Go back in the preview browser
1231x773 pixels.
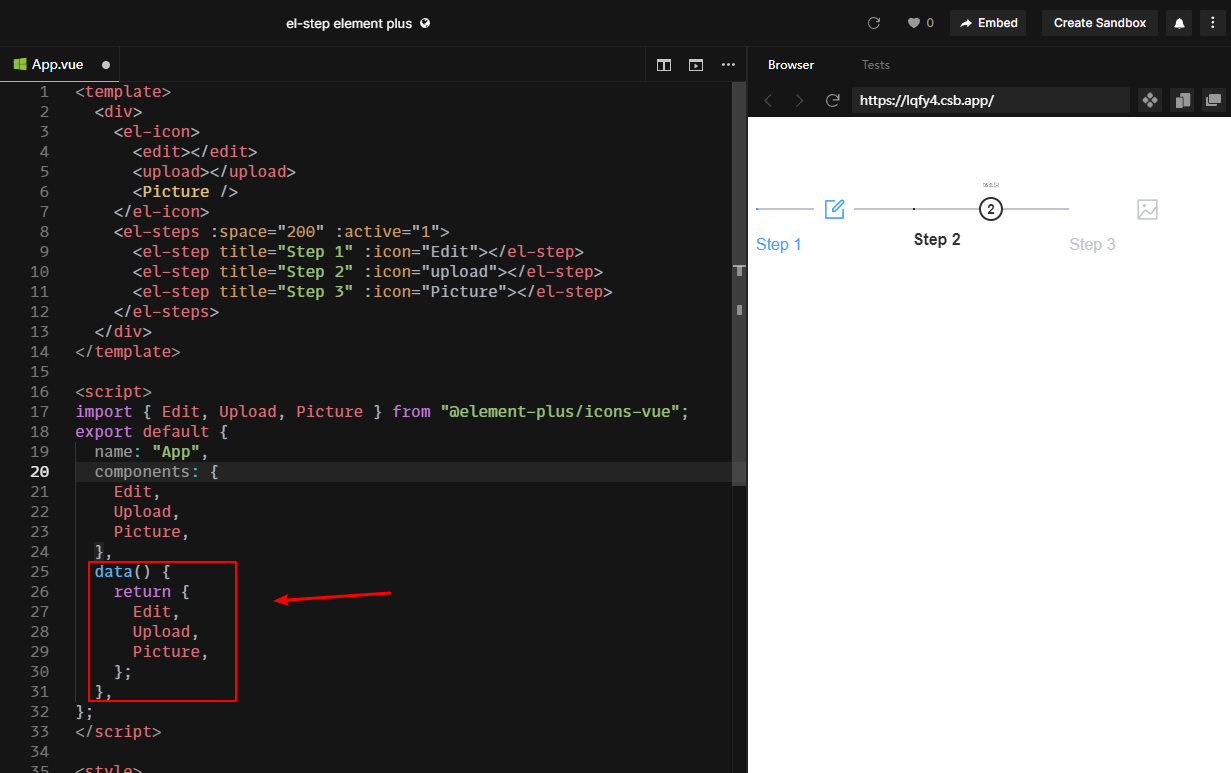(x=768, y=100)
